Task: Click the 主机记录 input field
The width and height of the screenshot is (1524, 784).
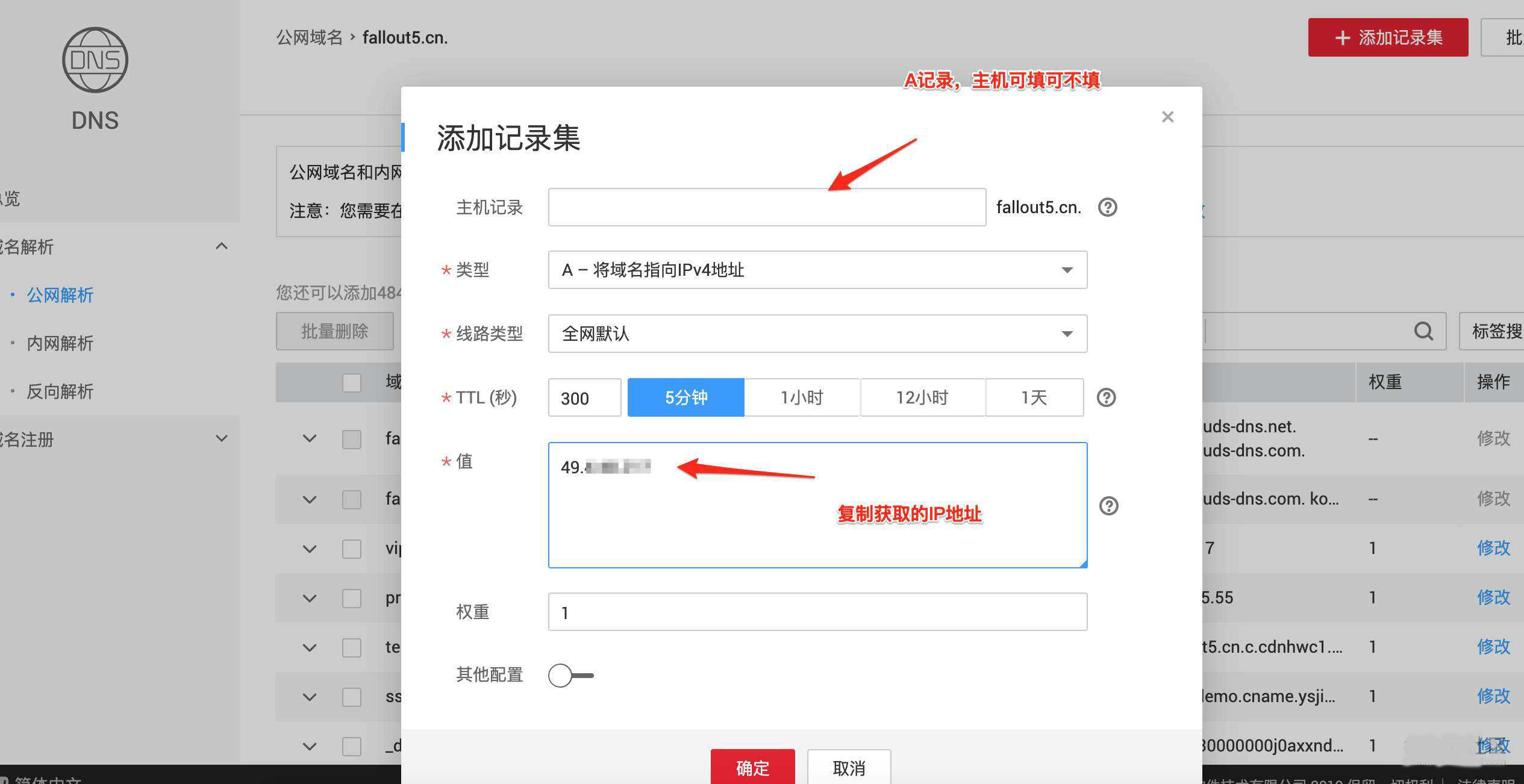Action: [767, 207]
